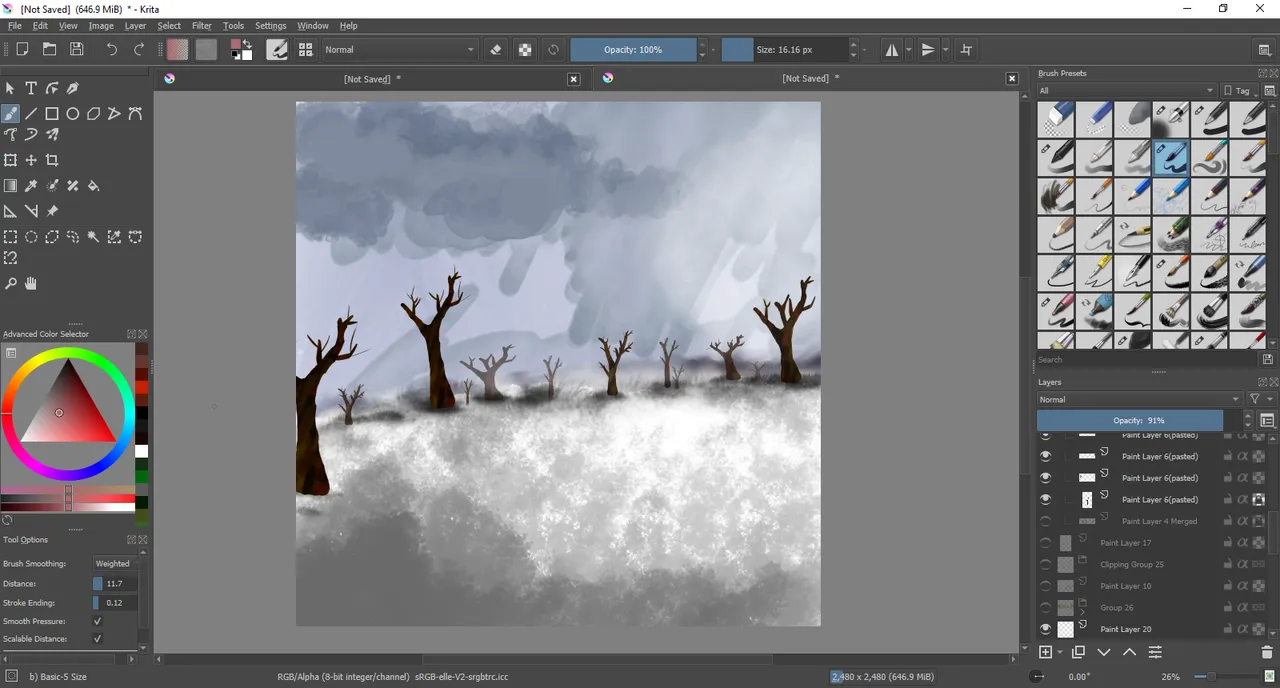Hide Paint Layer 20 visibility eye
Image resolution: width=1280 pixels, height=688 pixels.
click(x=1046, y=629)
